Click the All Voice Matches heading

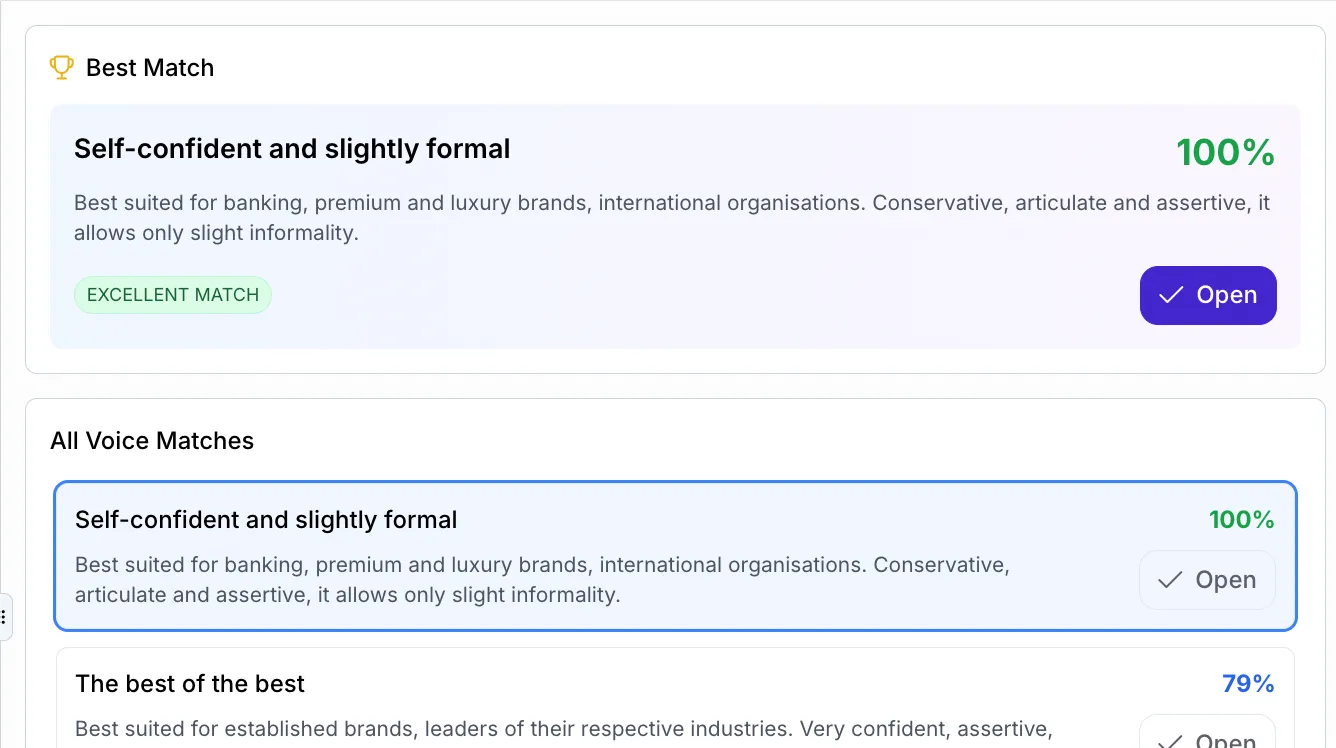pyautogui.click(x=152, y=440)
